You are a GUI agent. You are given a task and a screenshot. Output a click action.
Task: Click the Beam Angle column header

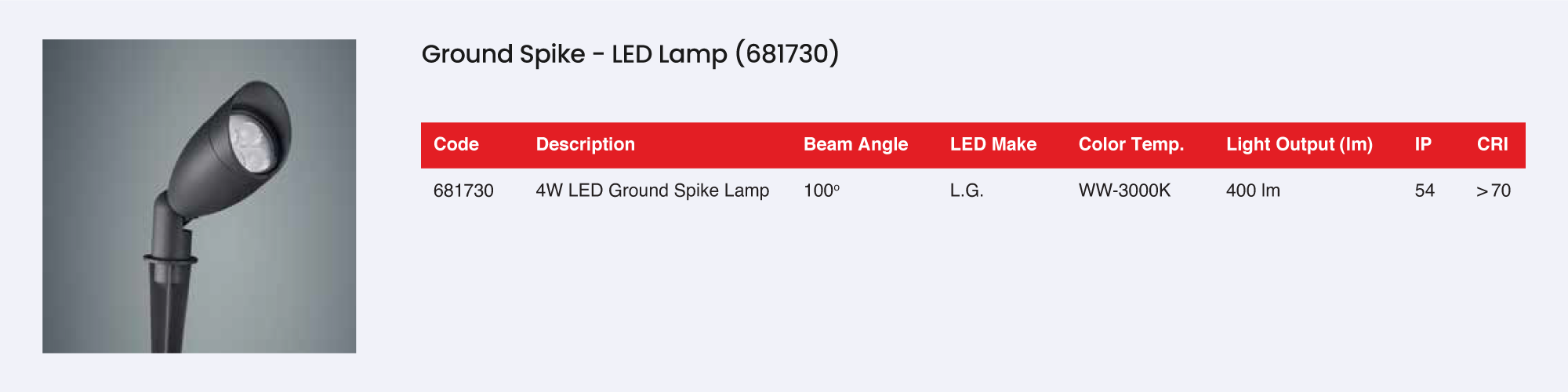[x=855, y=144]
